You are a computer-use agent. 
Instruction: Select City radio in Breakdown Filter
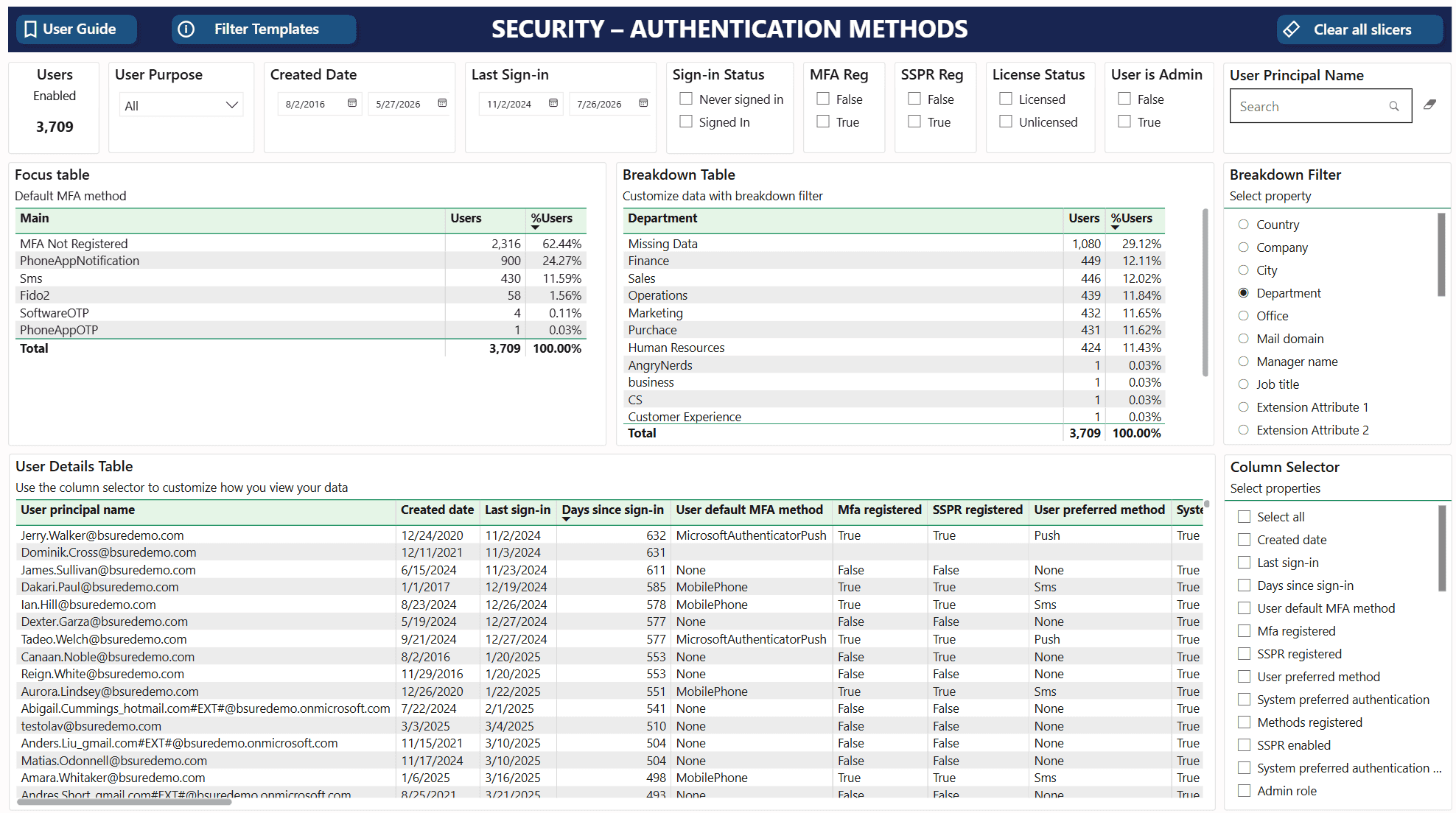point(1244,270)
